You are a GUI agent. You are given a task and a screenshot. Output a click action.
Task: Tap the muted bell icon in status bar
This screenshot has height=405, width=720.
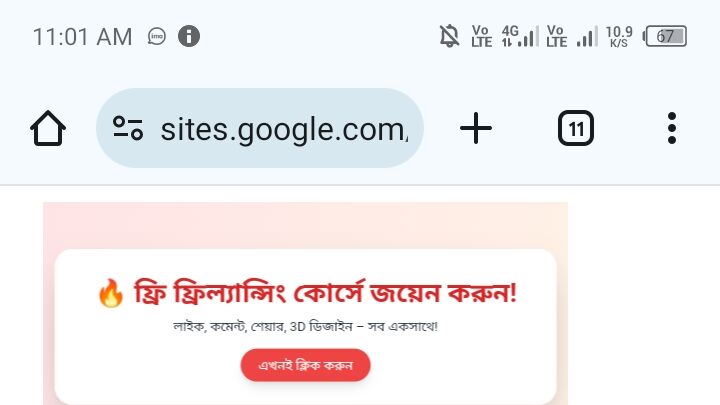tap(449, 36)
